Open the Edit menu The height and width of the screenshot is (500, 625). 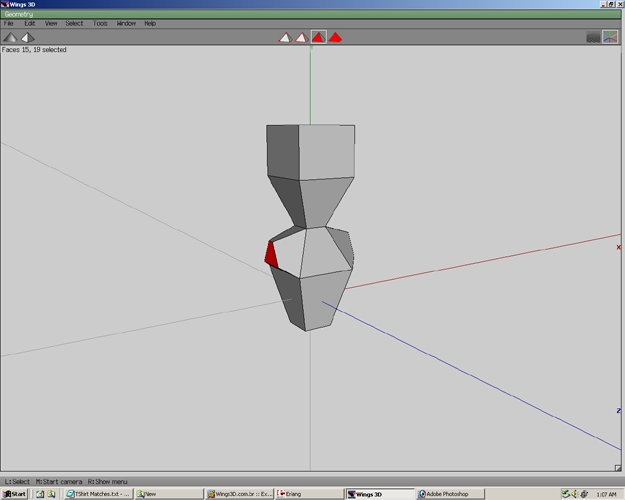(29, 24)
